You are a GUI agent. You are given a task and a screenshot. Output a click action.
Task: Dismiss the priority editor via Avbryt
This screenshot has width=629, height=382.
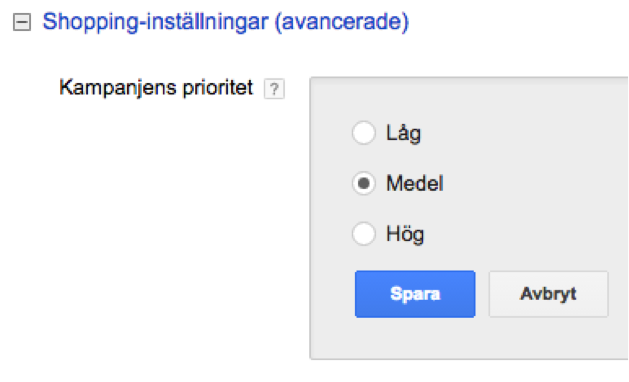coord(548,294)
